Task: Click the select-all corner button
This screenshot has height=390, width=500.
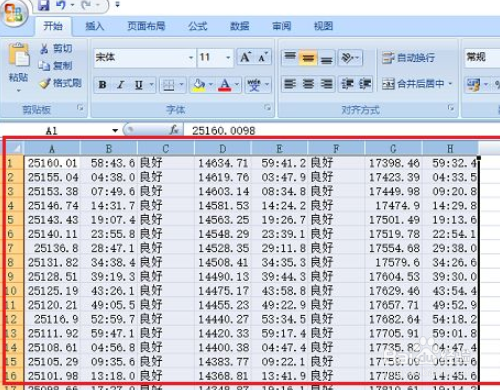Action: 14,148
